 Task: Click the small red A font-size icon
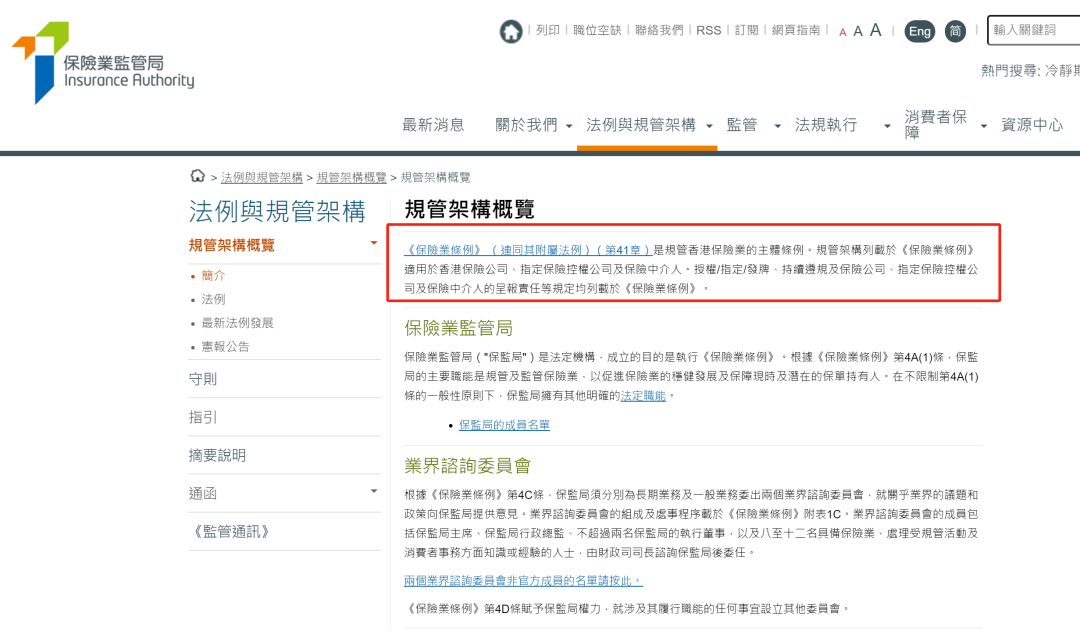point(843,31)
